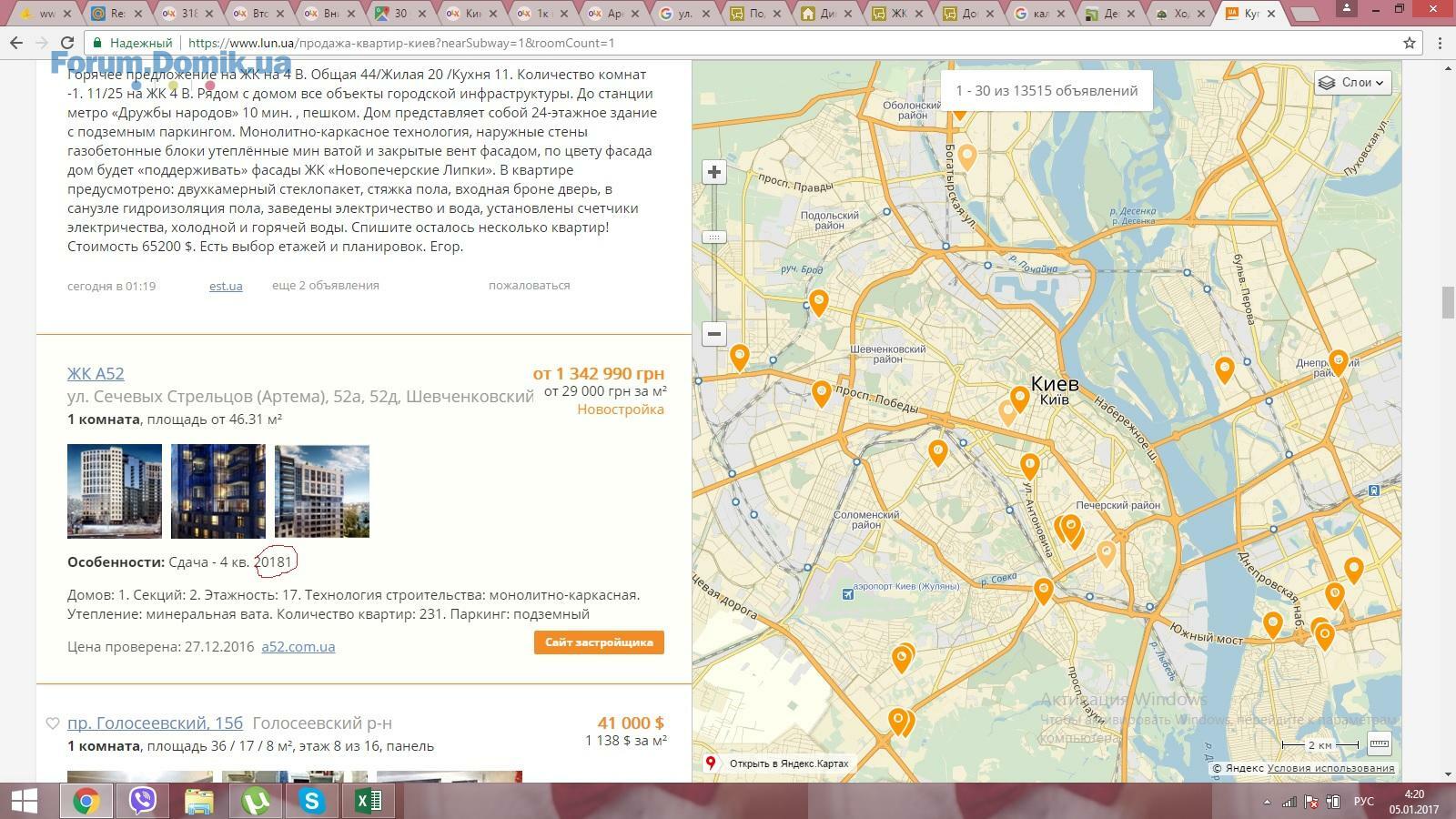This screenshot has height=819, width=1456.
Task: Click the от 1 342 990 грн price
Action: coord(599,373)
